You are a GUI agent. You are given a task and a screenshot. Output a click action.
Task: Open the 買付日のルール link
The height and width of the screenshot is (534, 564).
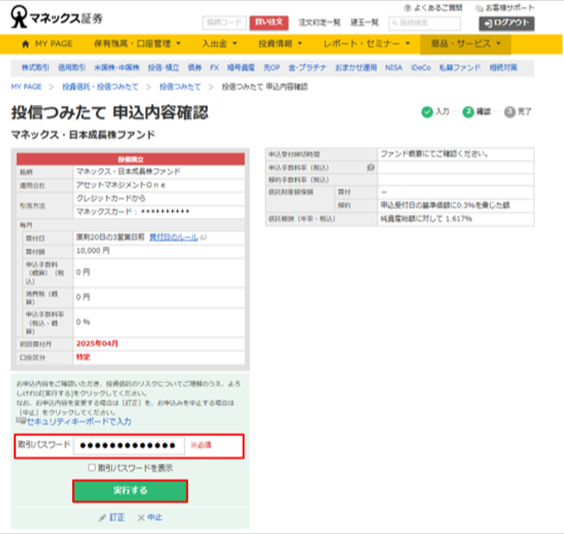click(x=174, y=237)
